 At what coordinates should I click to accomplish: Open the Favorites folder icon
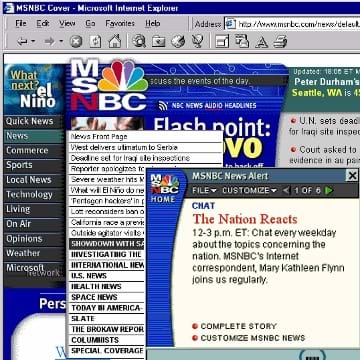tap(159, 42)
